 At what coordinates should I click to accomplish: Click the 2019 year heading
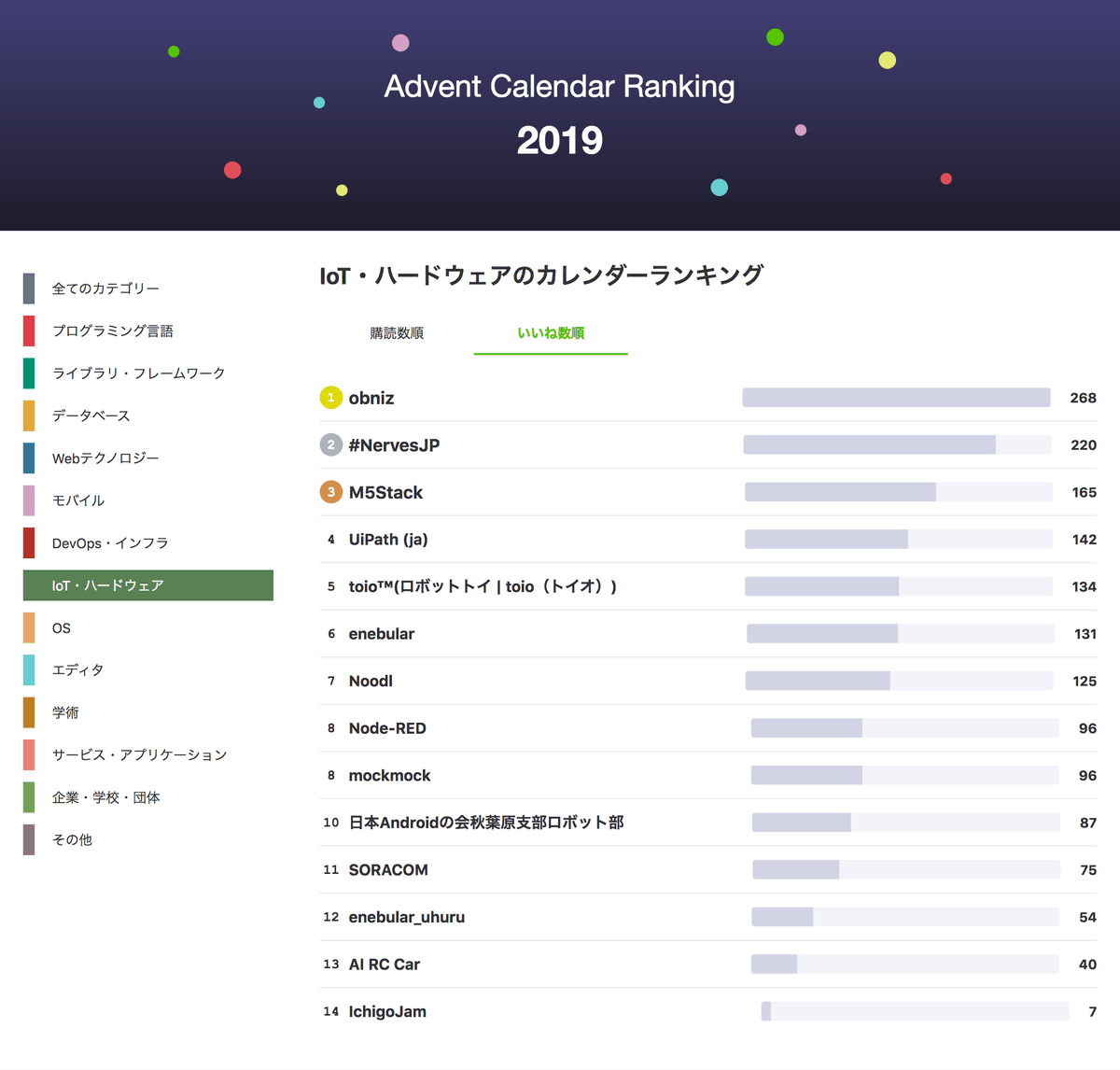tap(560, 140)
